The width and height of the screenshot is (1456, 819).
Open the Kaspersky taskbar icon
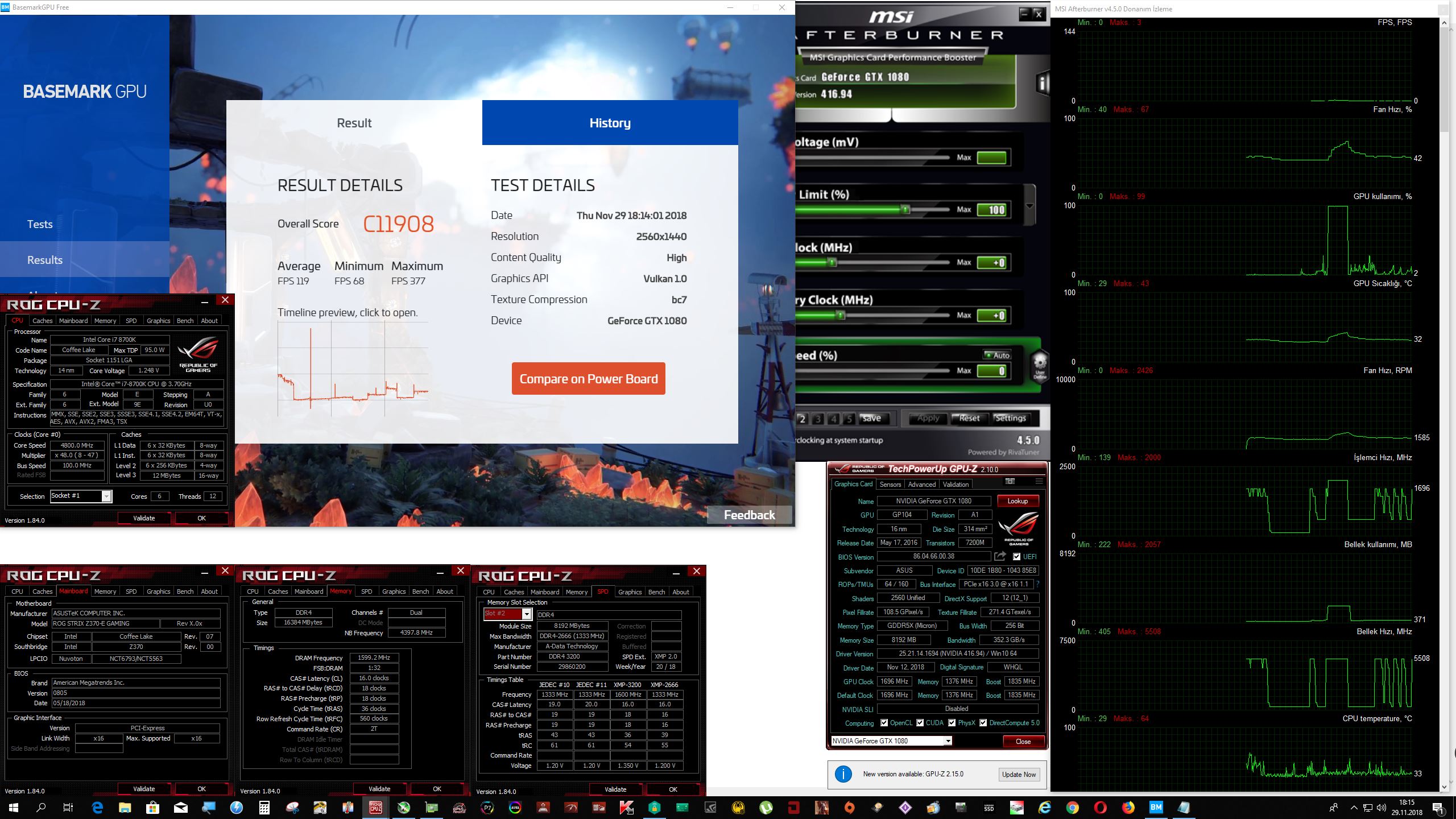click(x=627, y=807)
